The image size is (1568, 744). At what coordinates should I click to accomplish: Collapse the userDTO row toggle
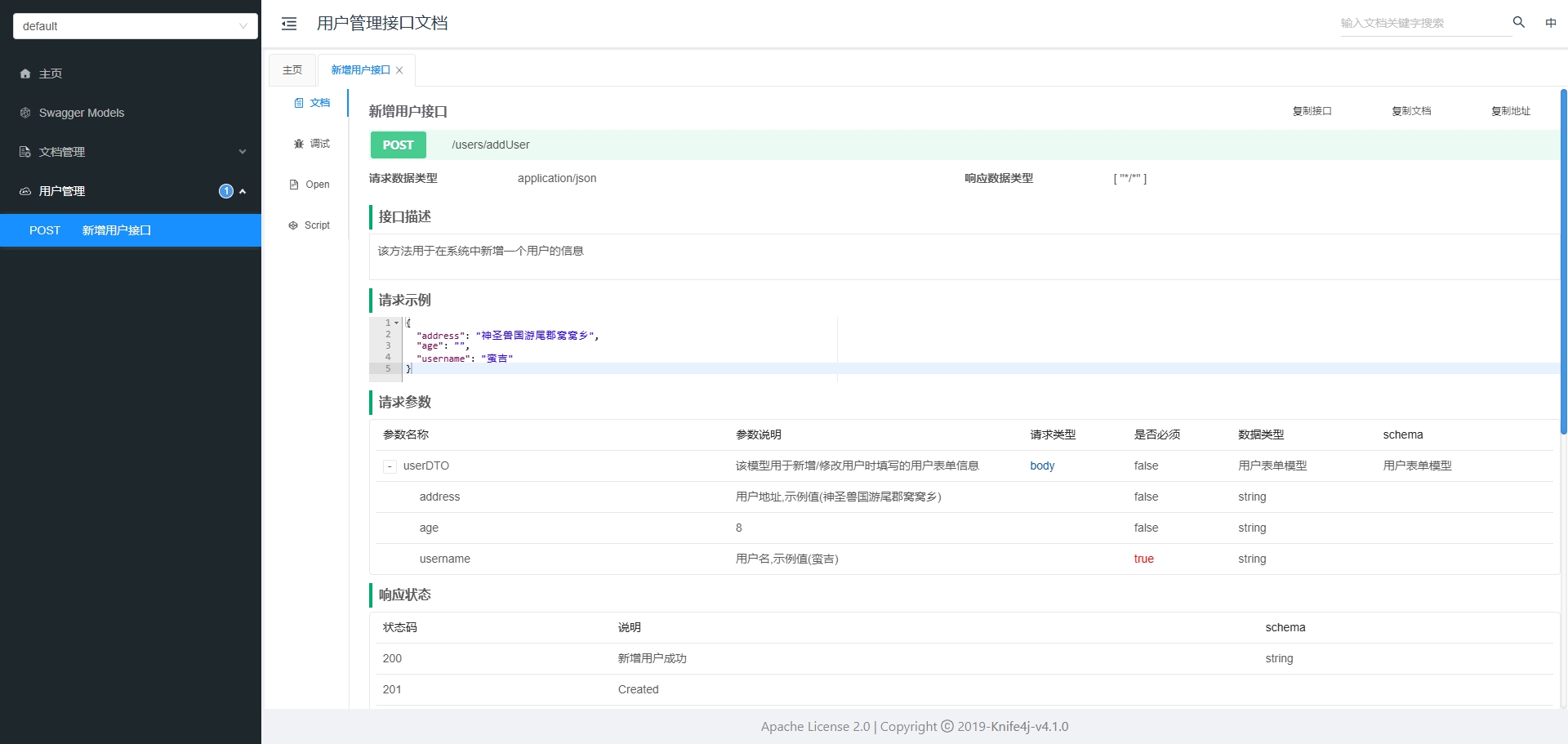pos(390,466)
